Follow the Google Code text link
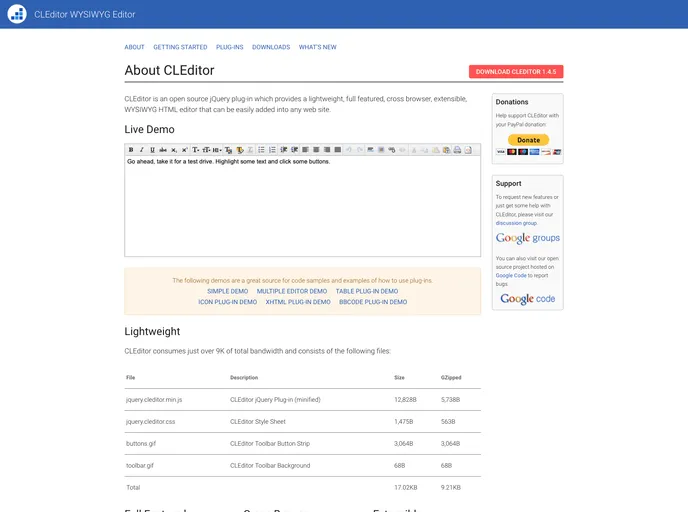688x512 pixels. coord(511,276)
